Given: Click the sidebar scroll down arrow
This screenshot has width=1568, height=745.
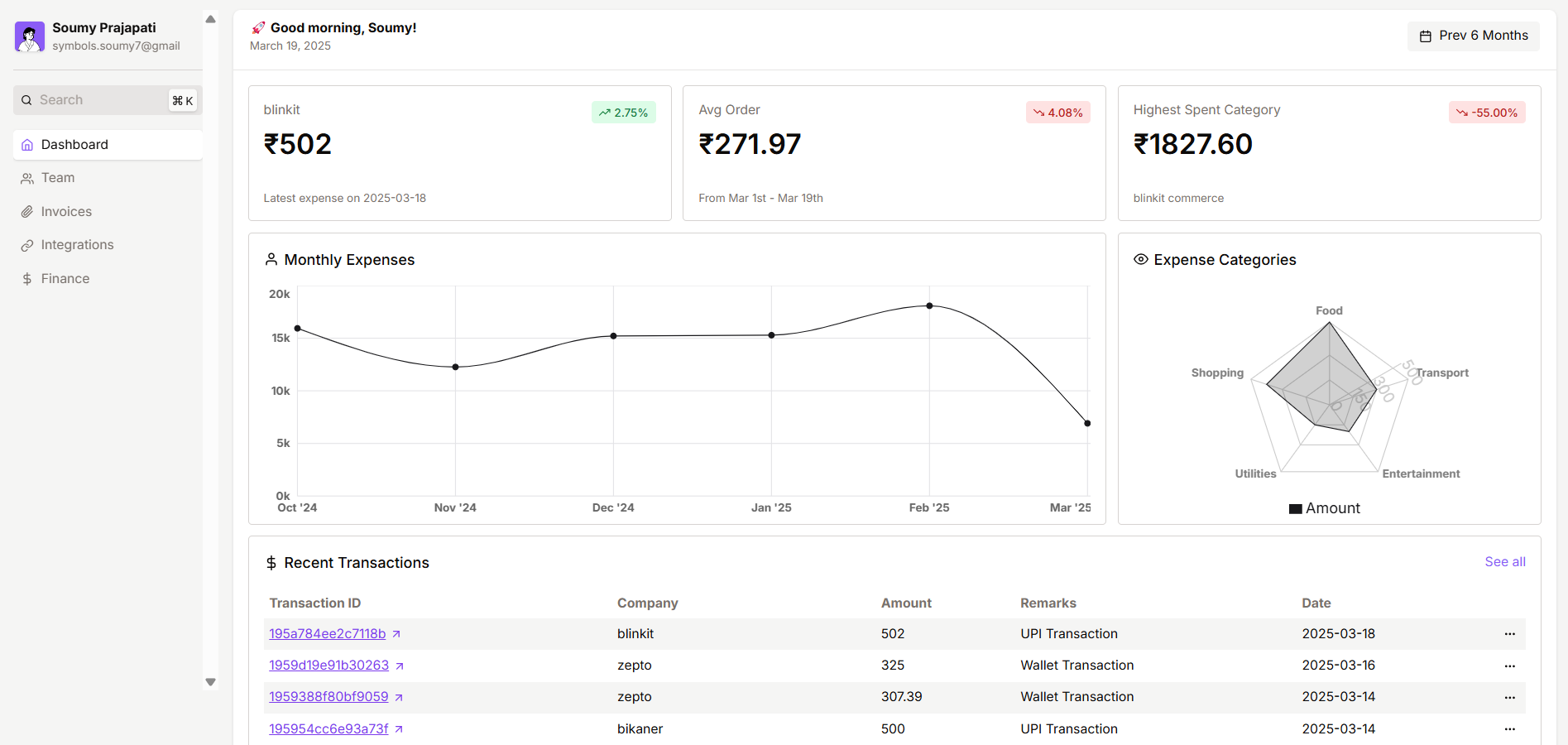Looking at the screenshot, I should 210,682.
